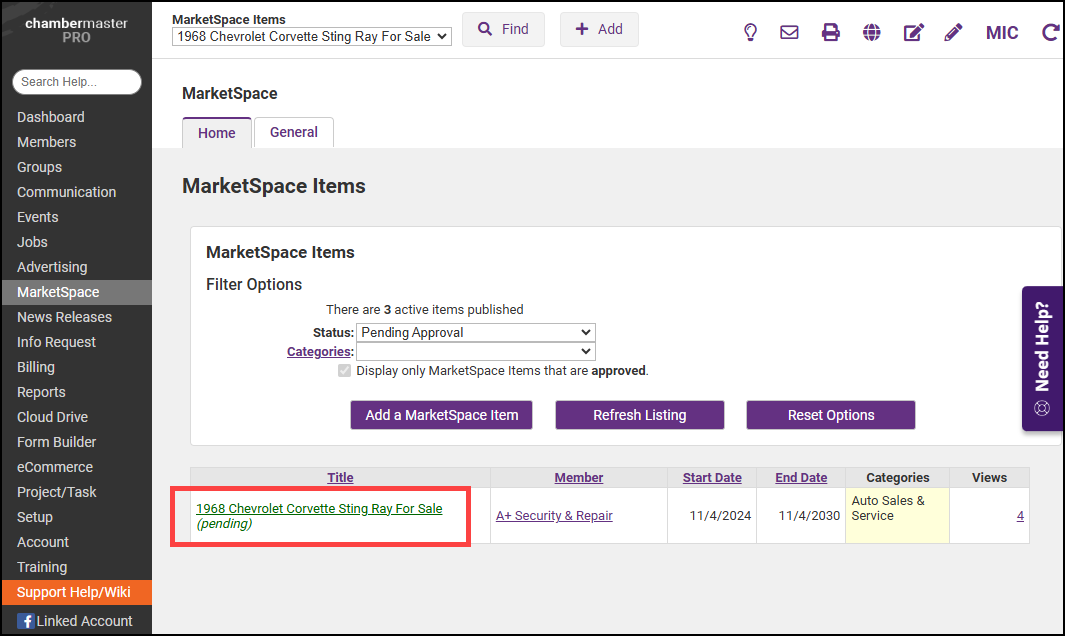Screen dimensions: 1065x636
Task: Open the MIC link in toolbar
Action: tap(1002, 33)
